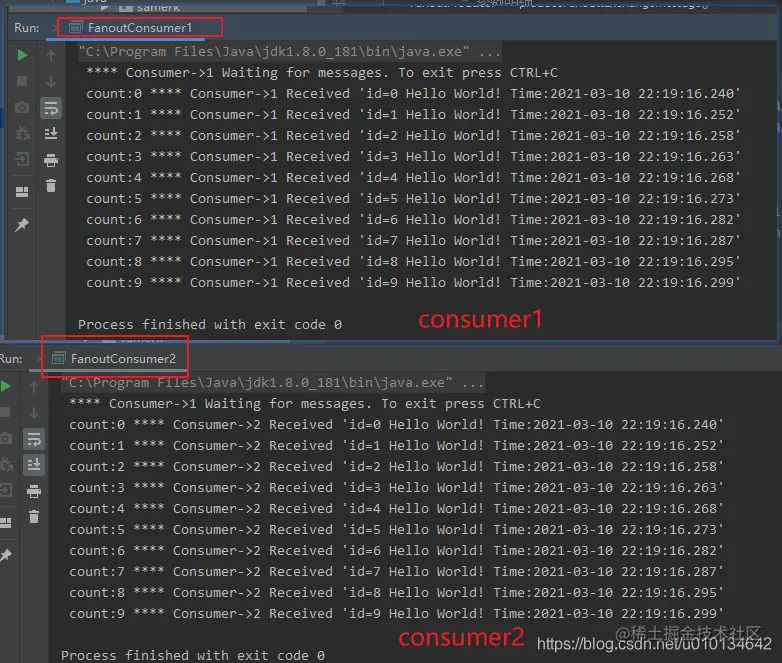Viewport: 782px width, 663px height.
Task: Clear all FanoutConsumer1 console output with trash icon
Action: pos(51,186)
